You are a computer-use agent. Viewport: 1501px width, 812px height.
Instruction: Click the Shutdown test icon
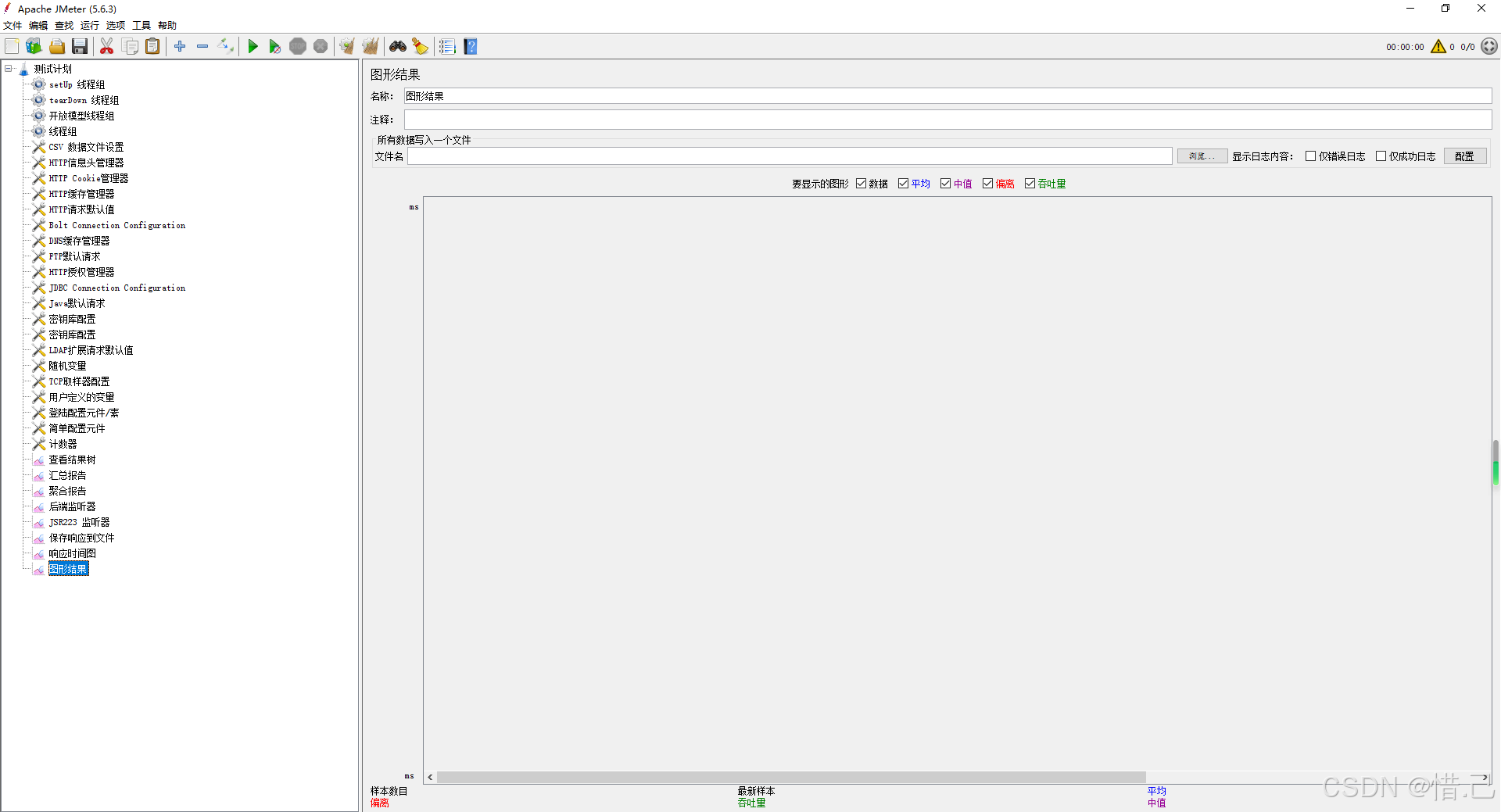point(321,47)
